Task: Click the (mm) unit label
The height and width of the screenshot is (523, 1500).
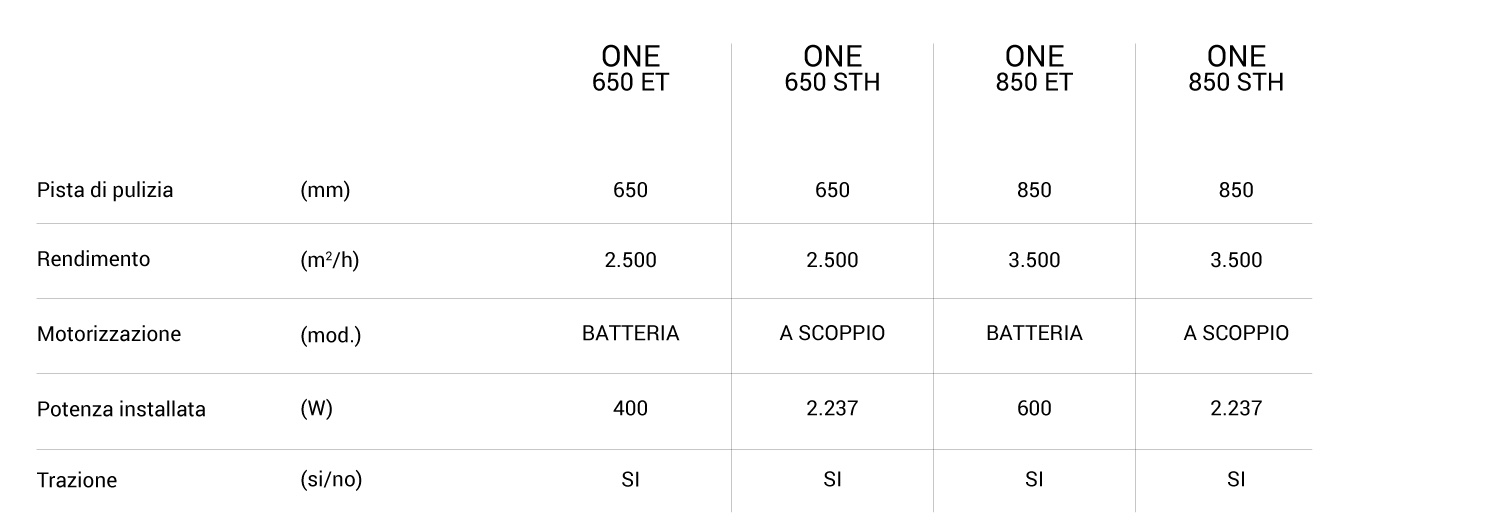Action: 325,190
